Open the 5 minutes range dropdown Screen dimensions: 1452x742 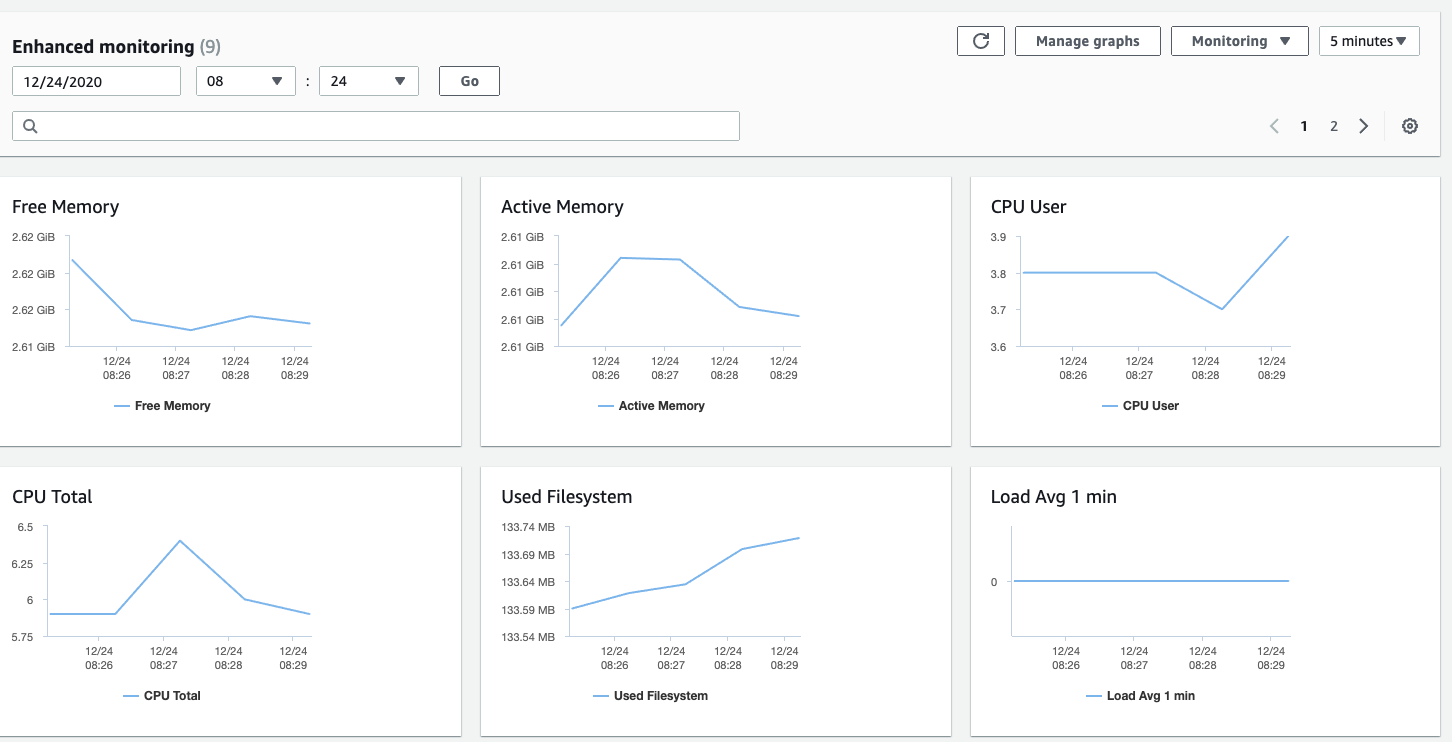click(x=1369, y=41)
